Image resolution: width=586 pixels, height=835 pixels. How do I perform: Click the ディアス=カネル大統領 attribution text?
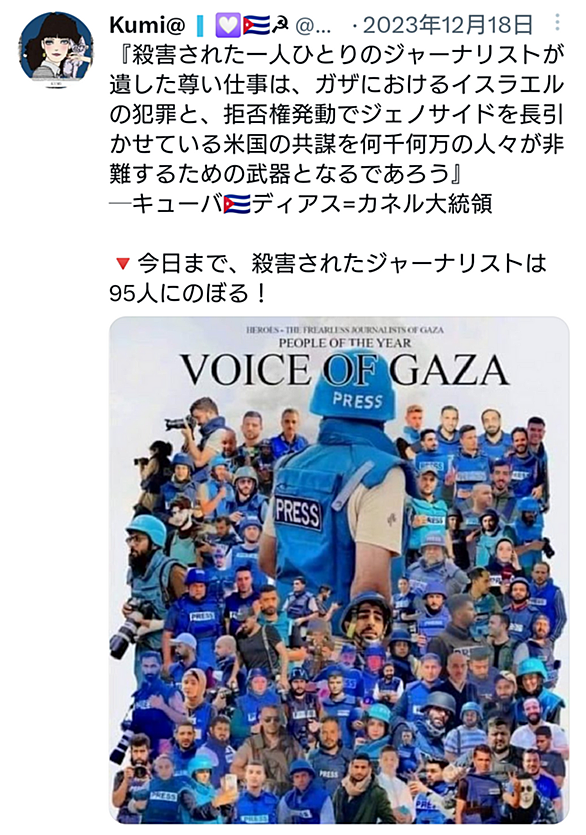[371, 204]
